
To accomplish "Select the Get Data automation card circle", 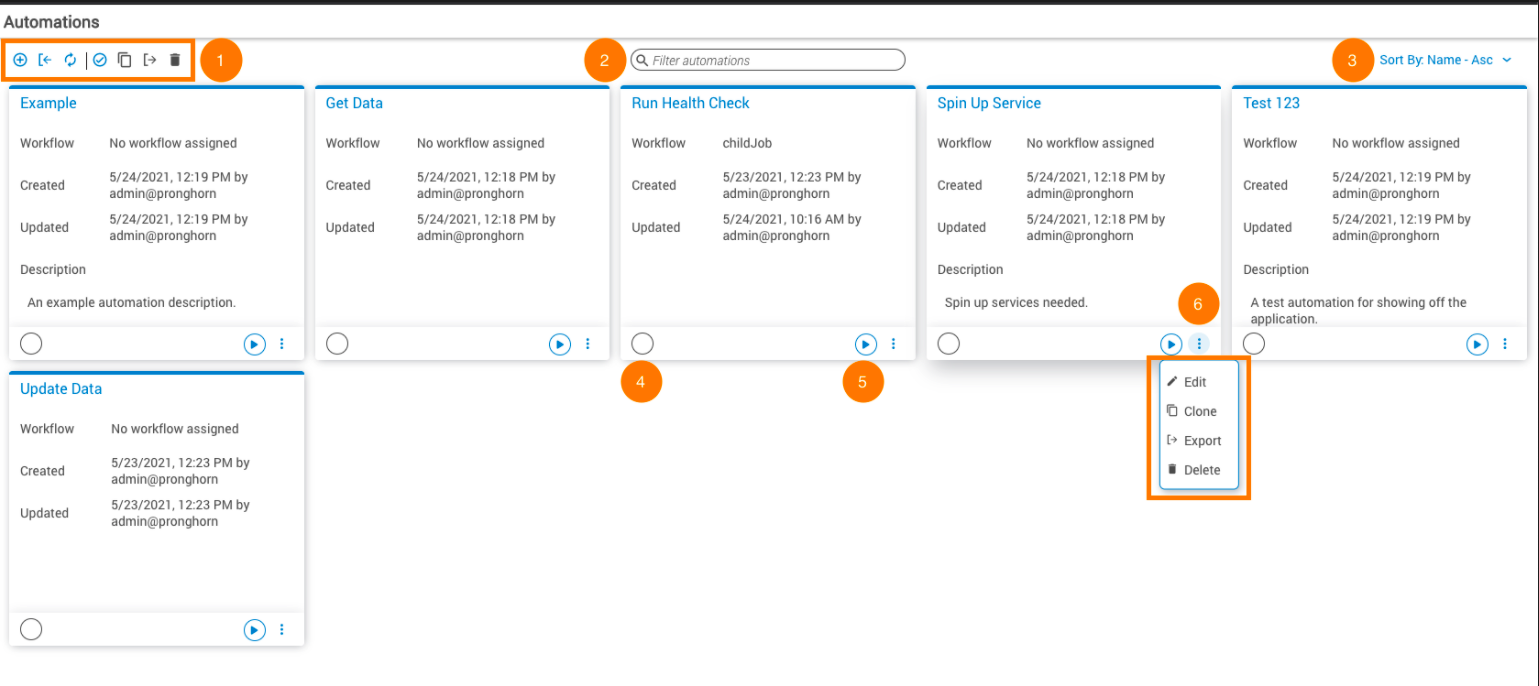I will click(x=337, y=344).
